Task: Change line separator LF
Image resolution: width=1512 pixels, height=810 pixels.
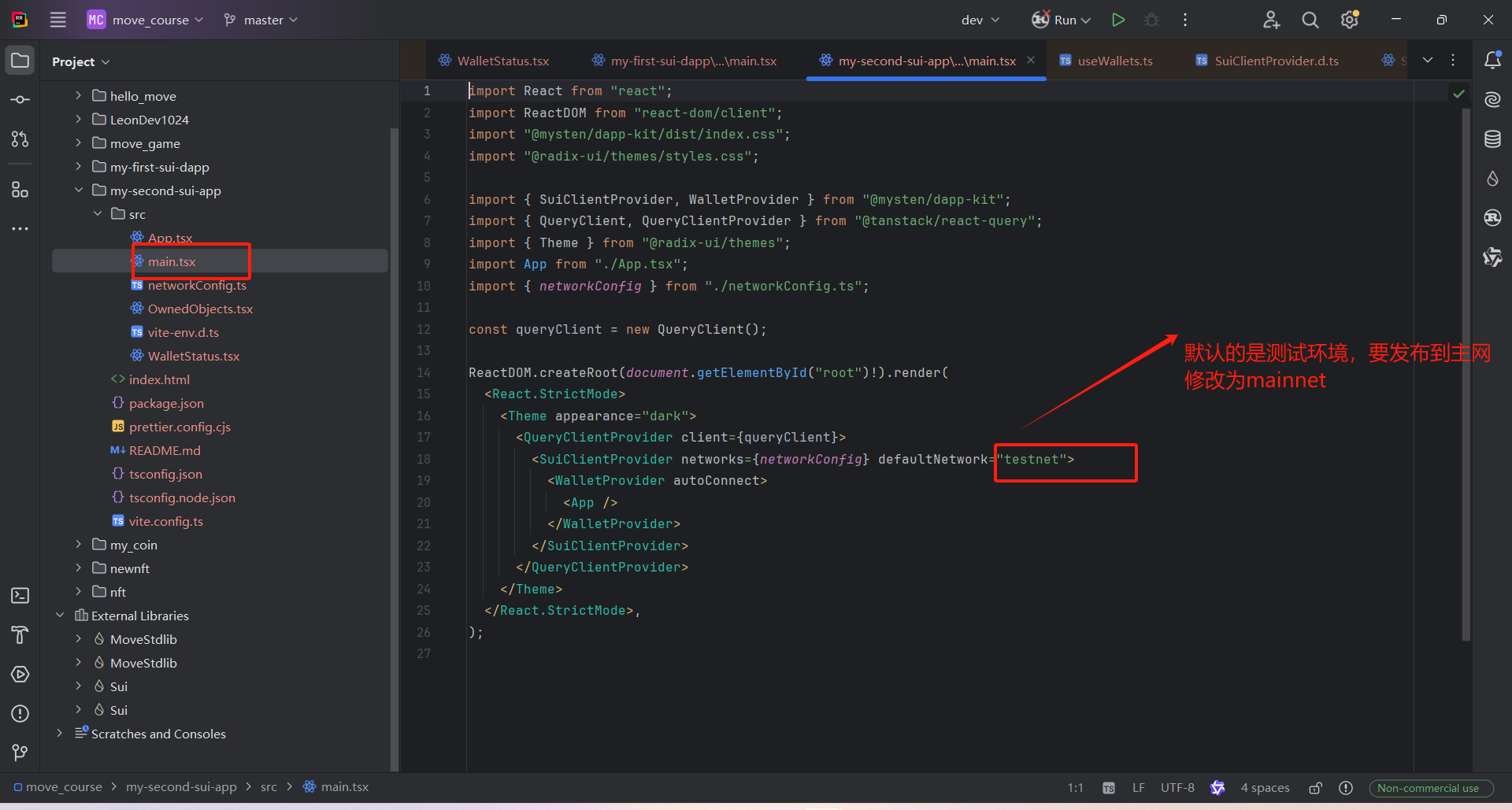Action: click(1138, 788)
